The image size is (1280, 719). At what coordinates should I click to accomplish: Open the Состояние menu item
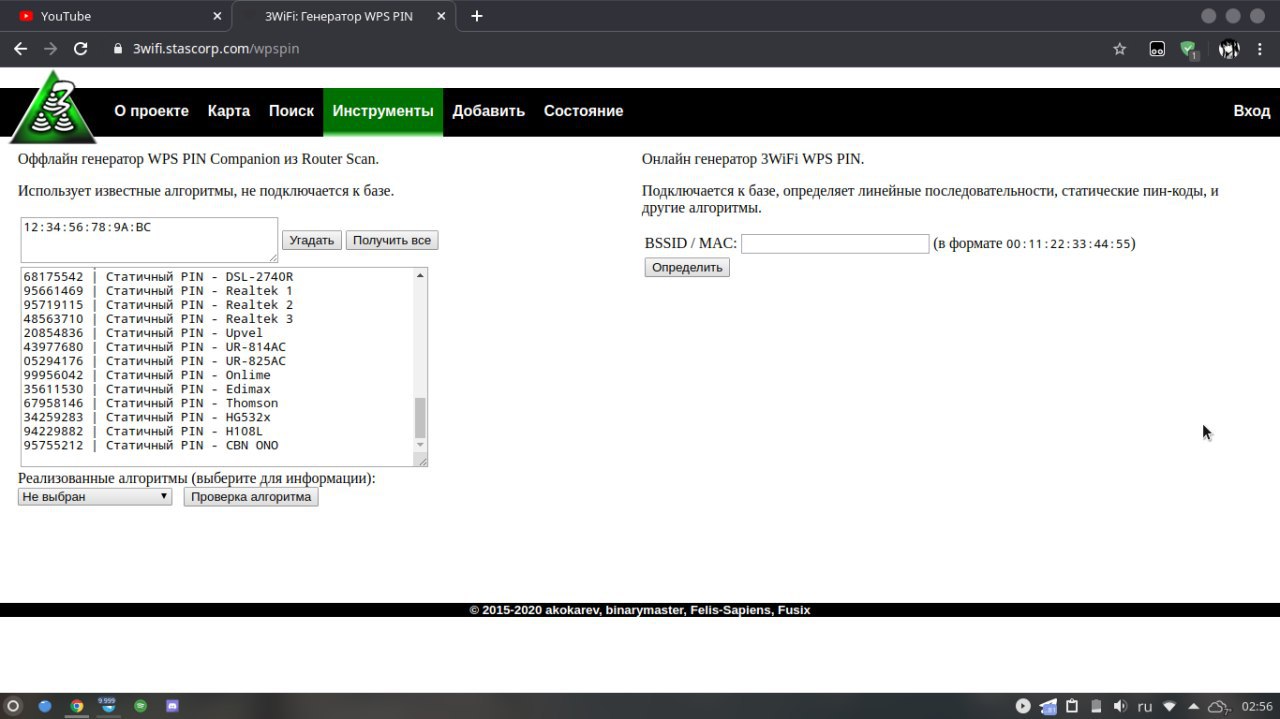pyautogui.click(x=583, y=111)
